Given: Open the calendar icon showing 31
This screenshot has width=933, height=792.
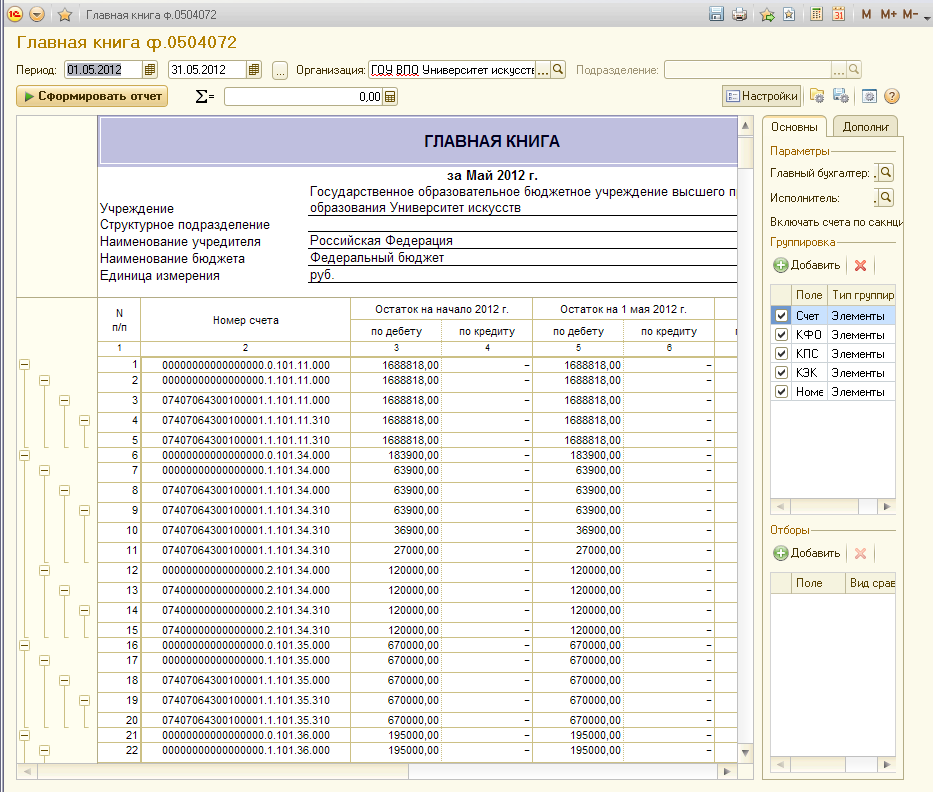Looking at the screenshot, I should (838, 14).
